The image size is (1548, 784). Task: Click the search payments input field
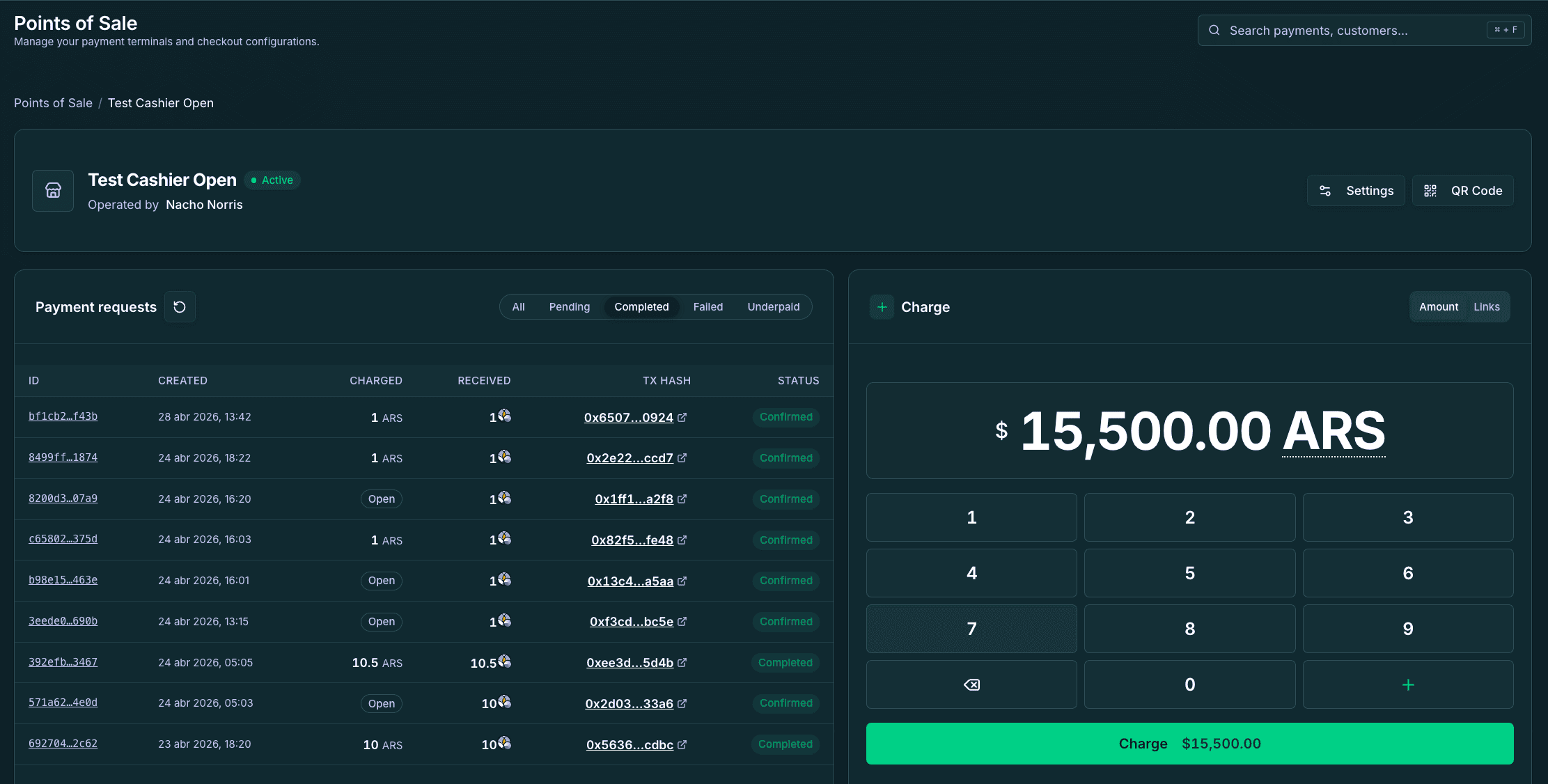coord(1363,31)
